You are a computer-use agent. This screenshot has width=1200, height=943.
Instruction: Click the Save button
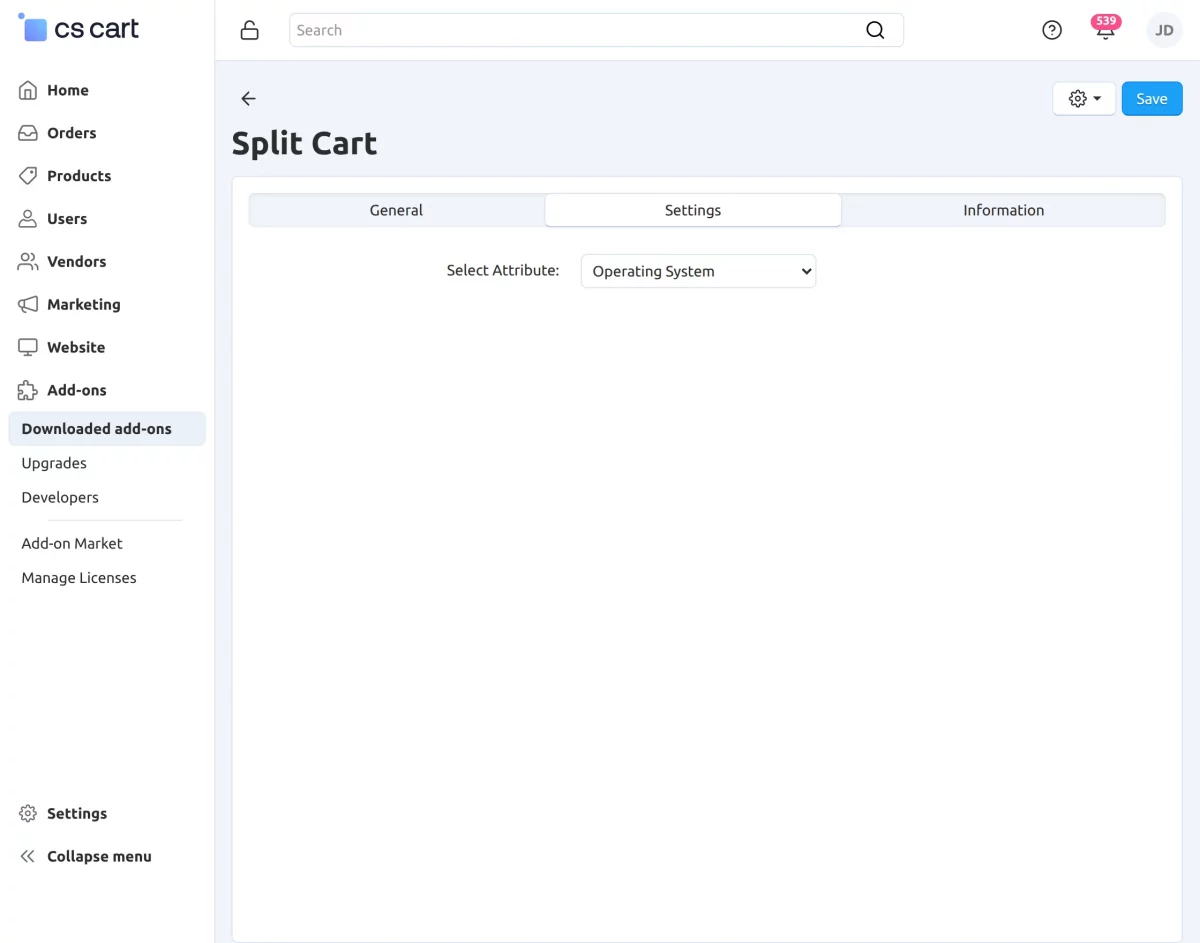click(x=1152, y=99)
